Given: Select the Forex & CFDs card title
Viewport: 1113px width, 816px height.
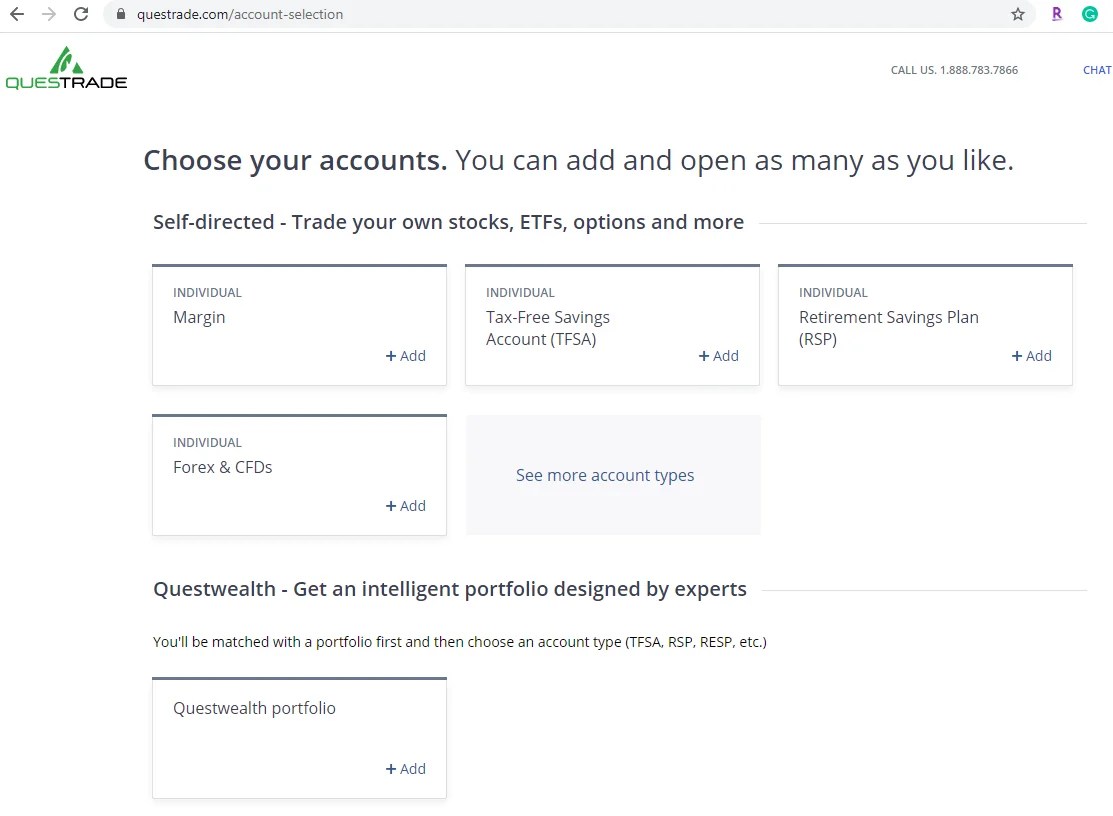Looking at the screenshot, I should point(222,468).
